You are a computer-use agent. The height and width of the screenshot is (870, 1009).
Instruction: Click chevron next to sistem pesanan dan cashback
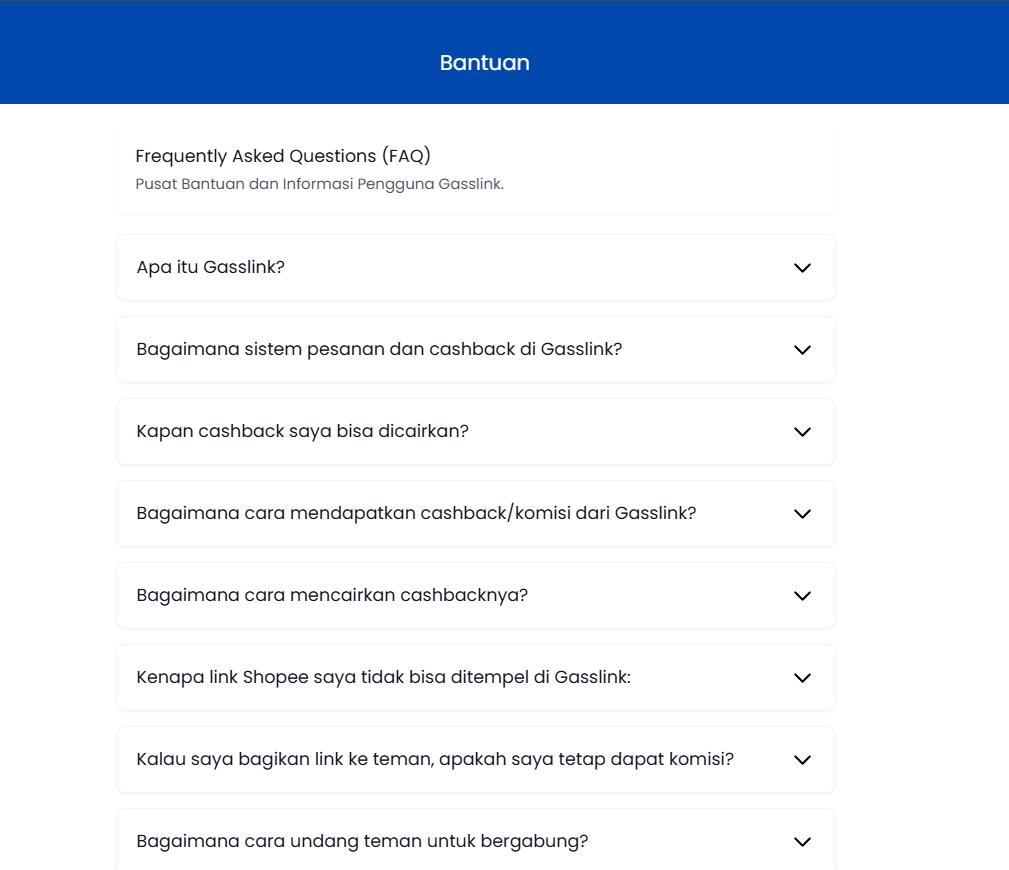click(x=801, y=350)
